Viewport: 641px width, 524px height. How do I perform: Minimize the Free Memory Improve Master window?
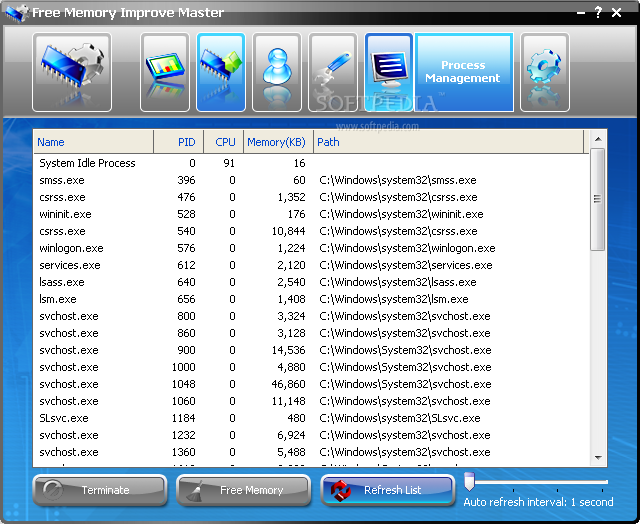pyautogui.click(x=580, y=13)
